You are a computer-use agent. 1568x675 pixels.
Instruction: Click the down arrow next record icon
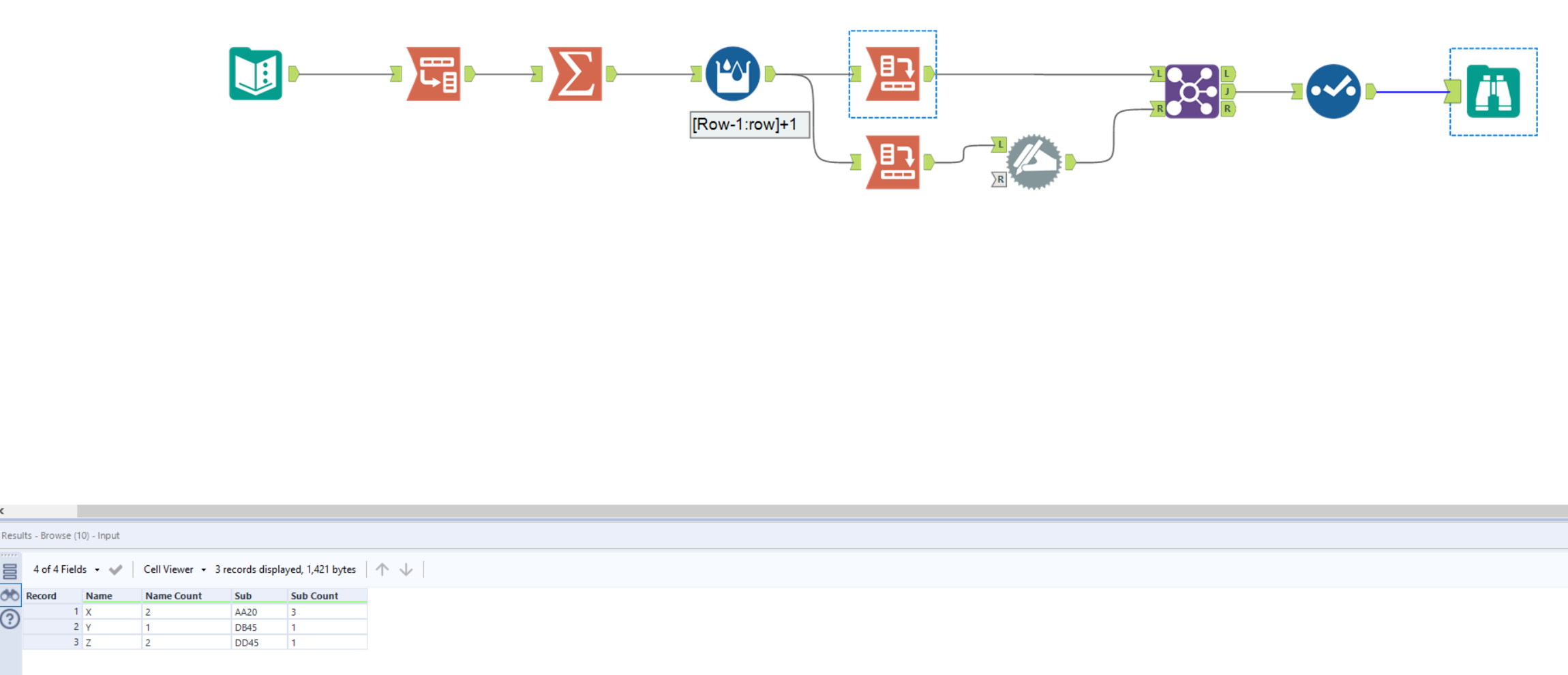tap(406, 569)
